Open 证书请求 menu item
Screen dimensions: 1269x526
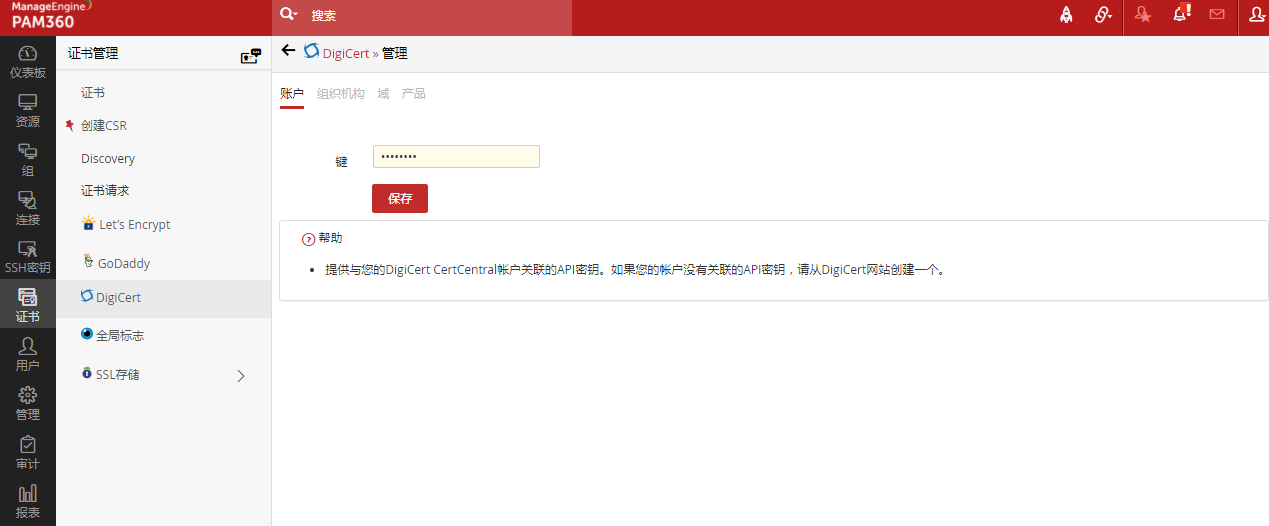click(x=105, y=190)
